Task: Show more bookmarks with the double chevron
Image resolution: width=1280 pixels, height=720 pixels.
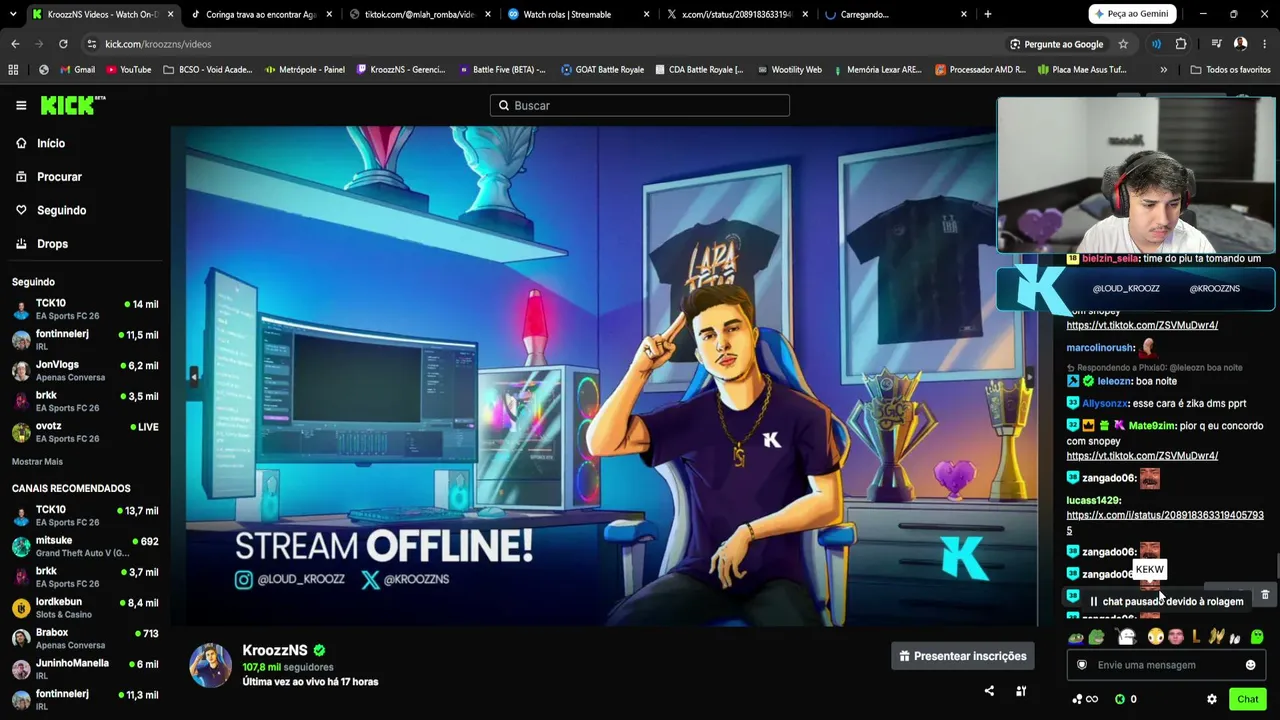Action: click(x=1163, y=70)
